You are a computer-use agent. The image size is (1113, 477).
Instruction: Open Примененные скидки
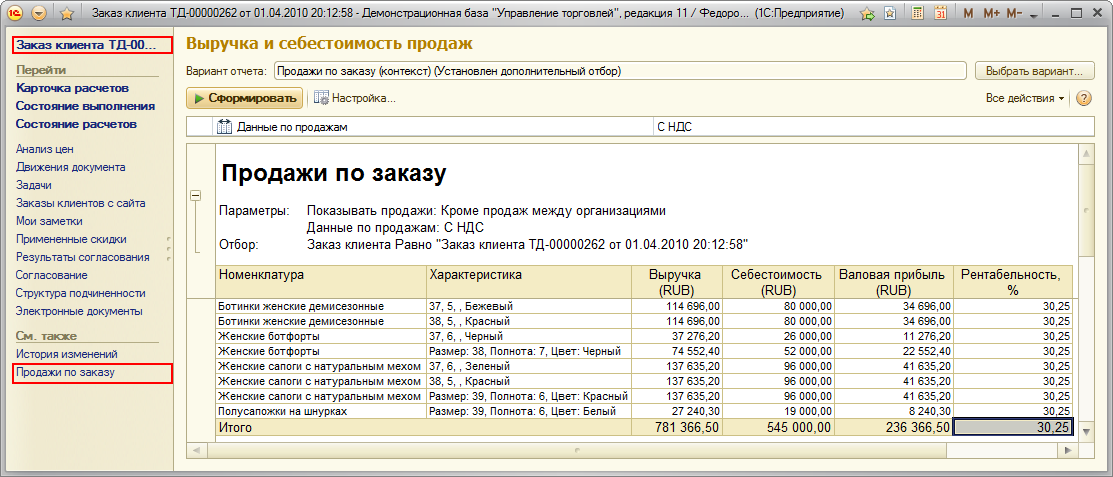coord(71,239)
